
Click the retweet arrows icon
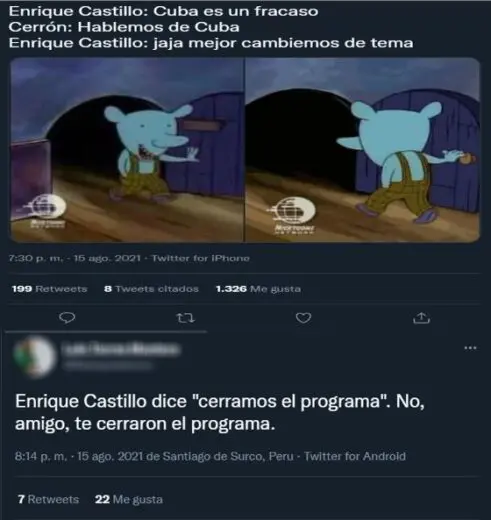[185, 318]
